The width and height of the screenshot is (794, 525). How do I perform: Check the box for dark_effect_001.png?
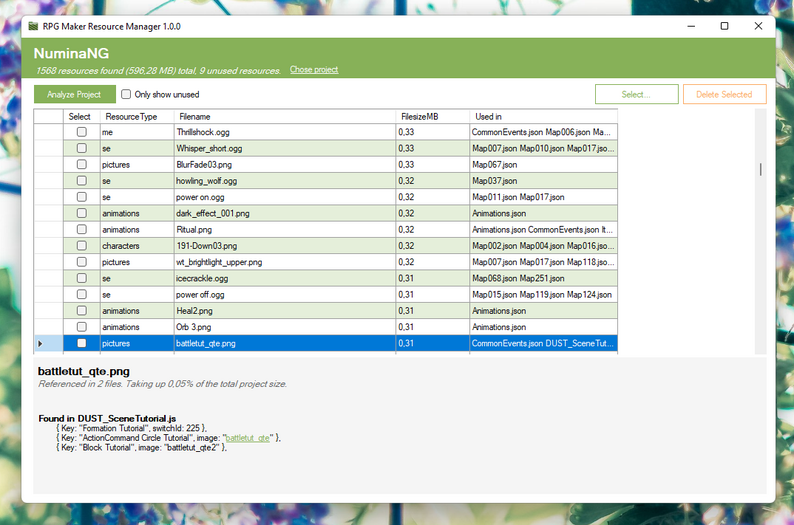point(82,213)
